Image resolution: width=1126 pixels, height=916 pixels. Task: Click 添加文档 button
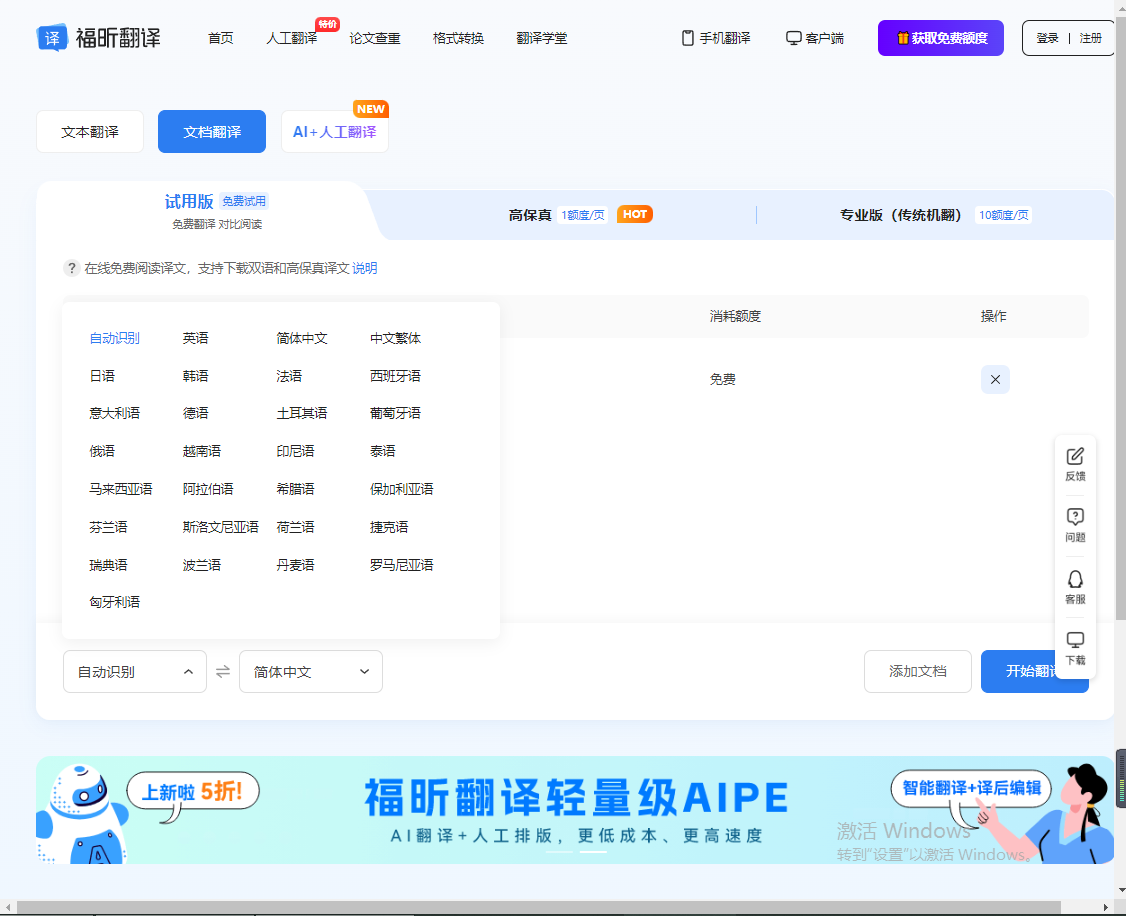point(918,671)
